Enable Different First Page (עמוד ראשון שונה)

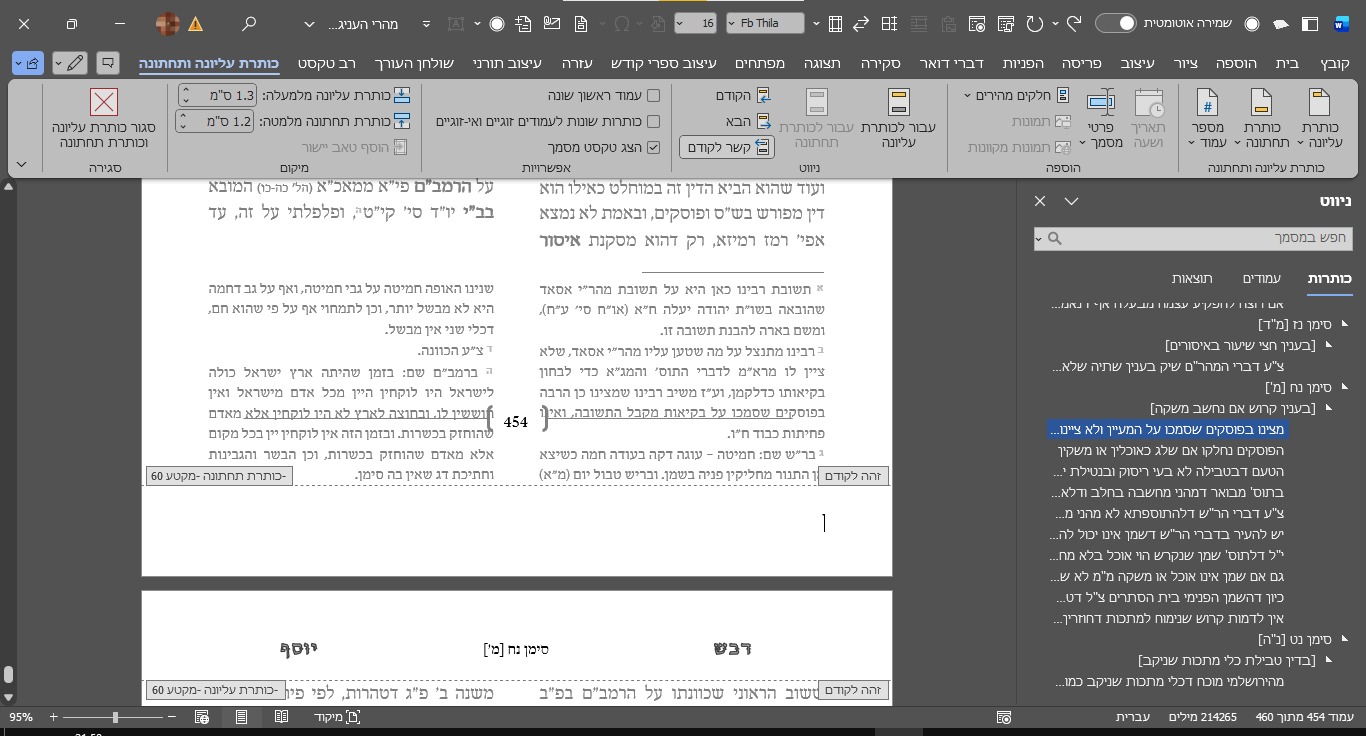click(653, 96)
